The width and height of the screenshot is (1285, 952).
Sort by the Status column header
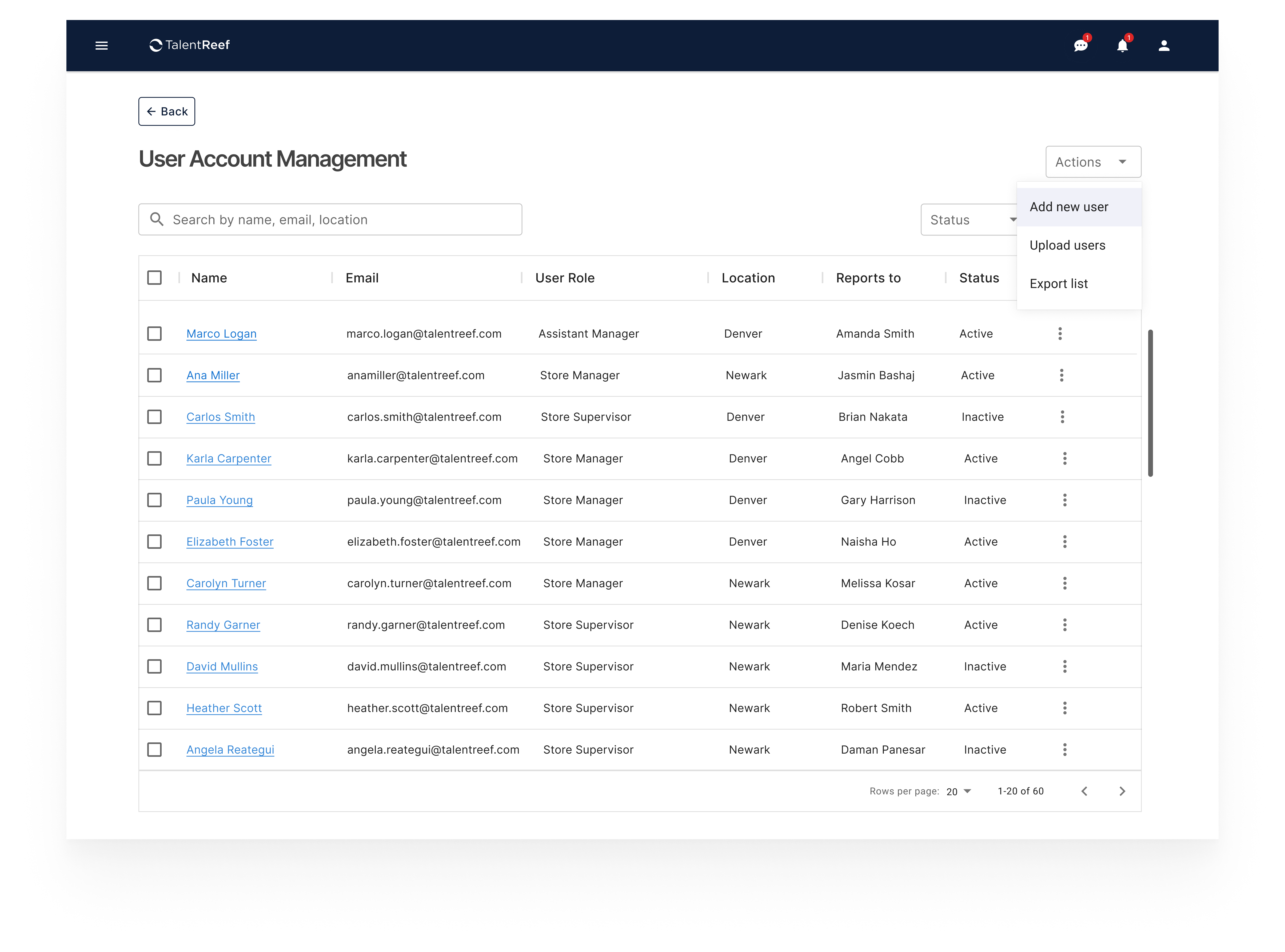click(x=979, y=278)
